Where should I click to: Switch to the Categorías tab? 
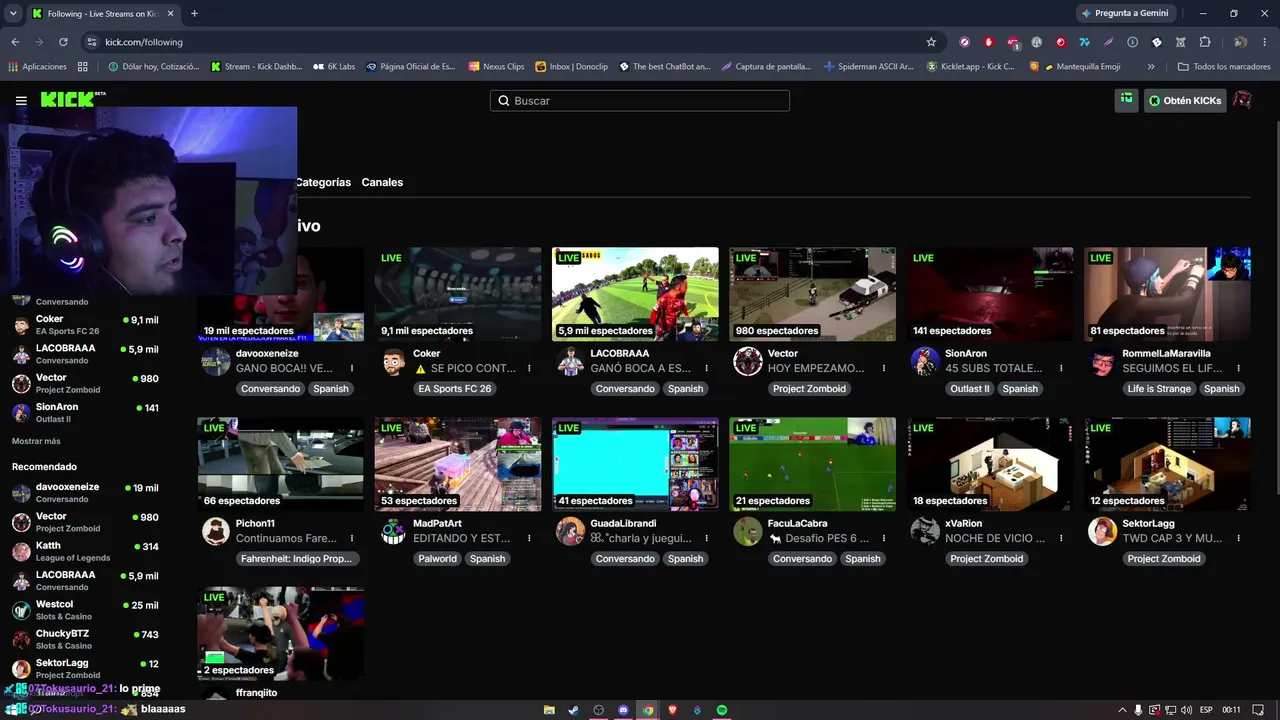pos(323,182)
